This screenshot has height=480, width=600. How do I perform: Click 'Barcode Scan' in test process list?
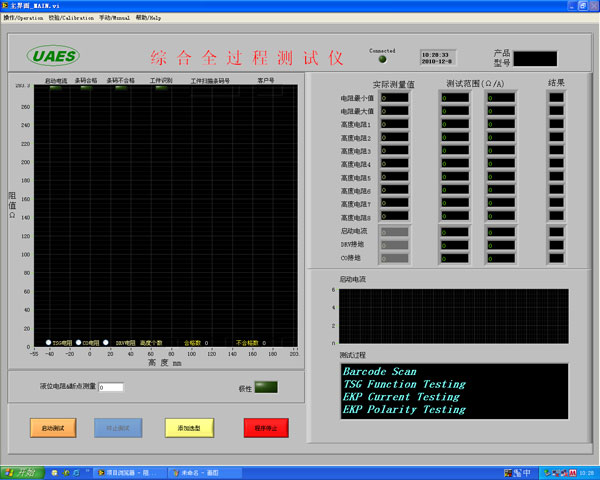click(x=380, y=371)
